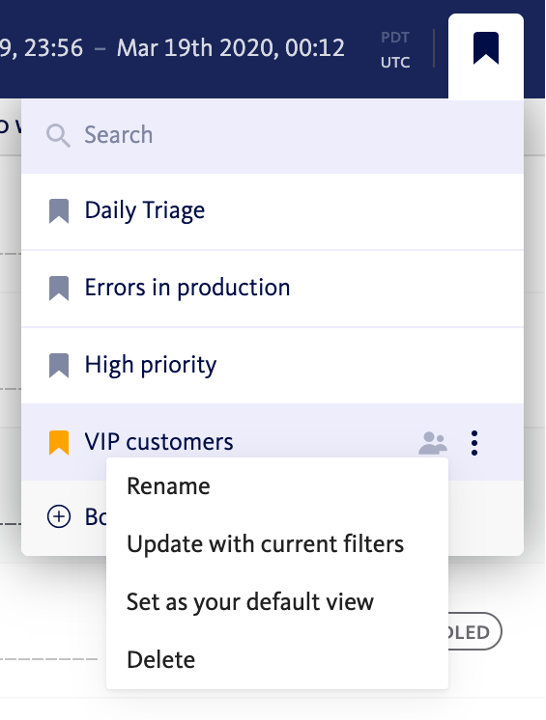Click the bookmark icon in header
This screenshot has height=720, width=546.
pyautogui.click(x=486, y=48)
